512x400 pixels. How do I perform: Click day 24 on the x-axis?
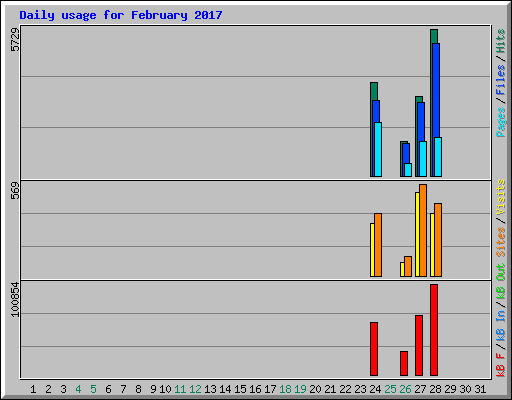click(x=375, y=389)
